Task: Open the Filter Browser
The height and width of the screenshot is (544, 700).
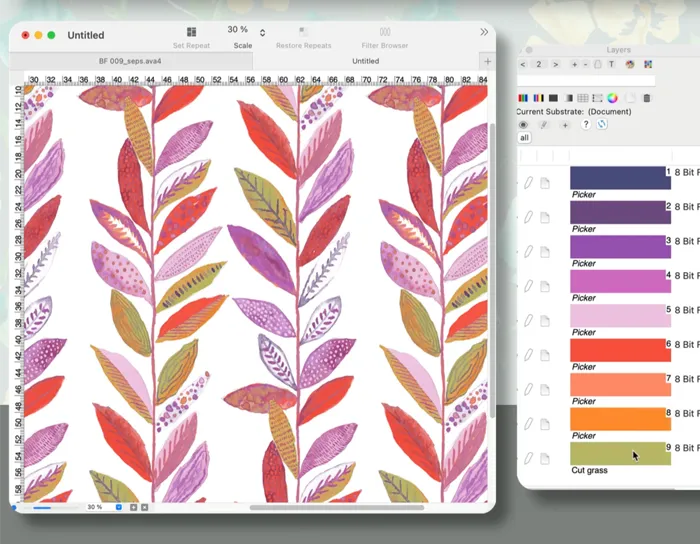Action: tap(384, 33)
